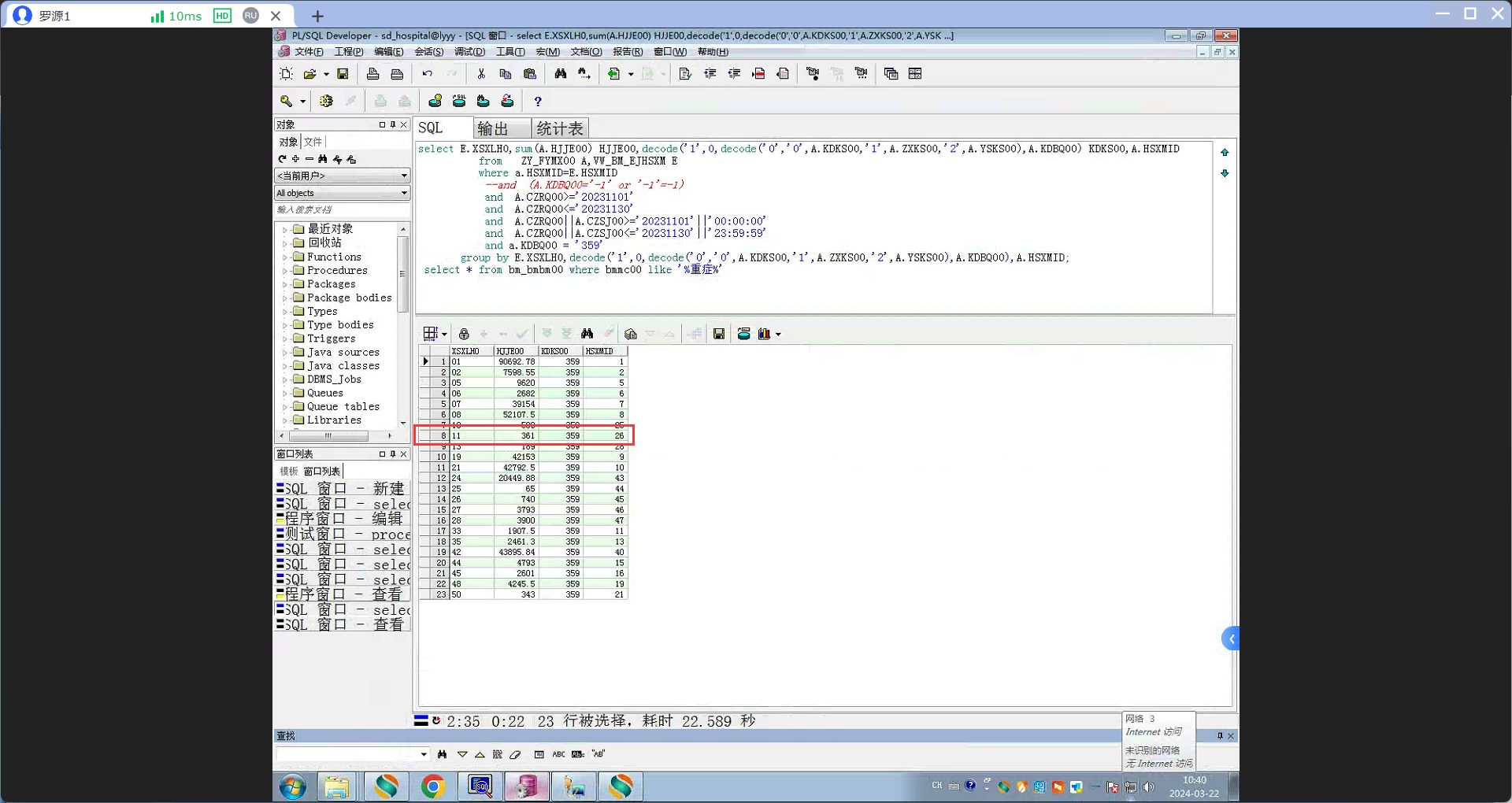1512x803 pixels.
Task: Click the print icon in main toolbar
Action: [373, 74]
